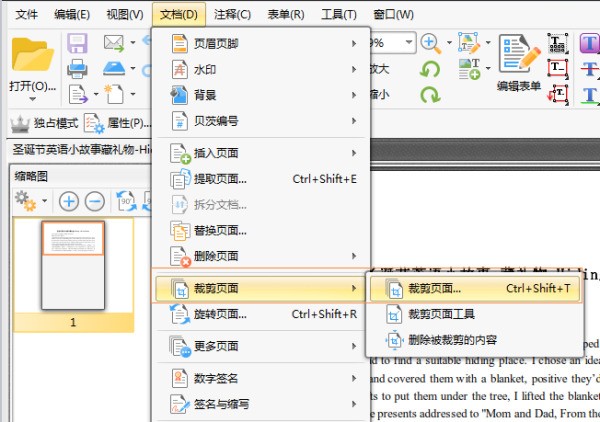Click the rotate 90° thumbnail icon
This screenshot has height=422, width=600.
[127, 201]
